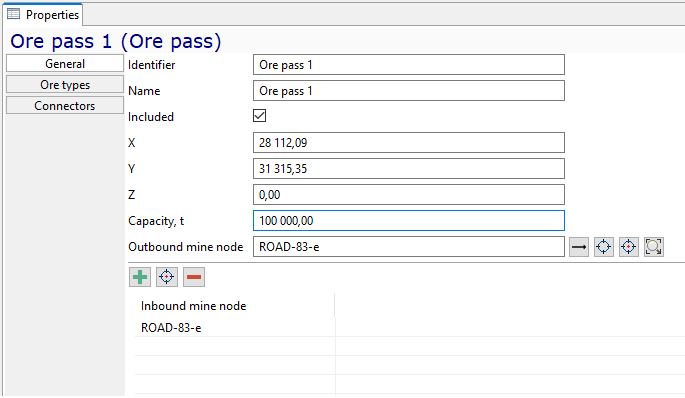Open the Connectors section
Screen dimensions: 685x398
(x=65, y=106)
